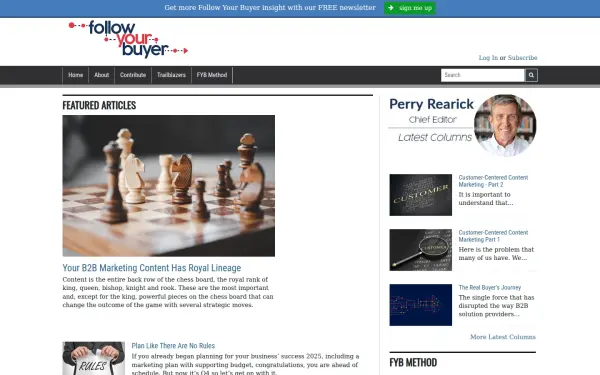Click the search magnifier icon button
Viewport: 600px width, 375px height.
pyautogui.click(x=531, y=75)
